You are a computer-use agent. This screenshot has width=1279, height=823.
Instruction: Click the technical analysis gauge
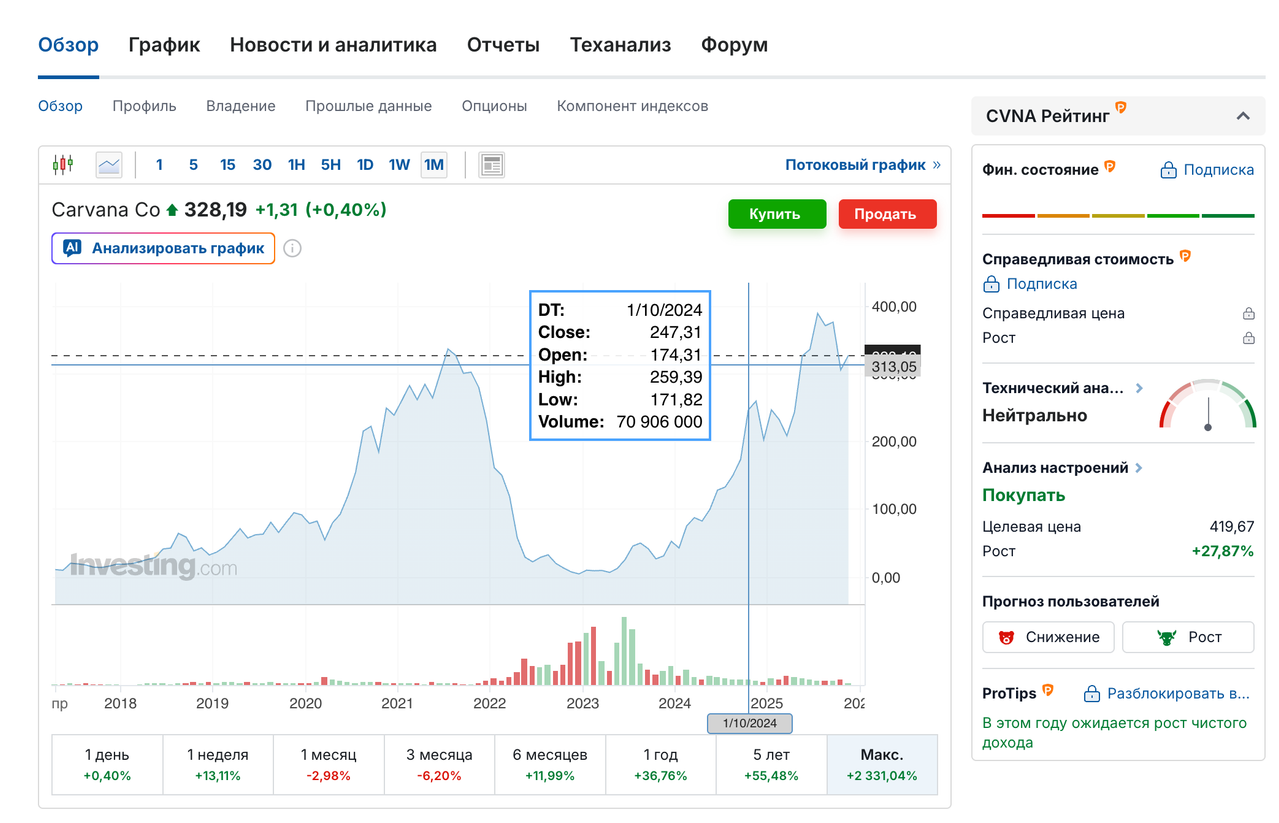click(1207, 404)
